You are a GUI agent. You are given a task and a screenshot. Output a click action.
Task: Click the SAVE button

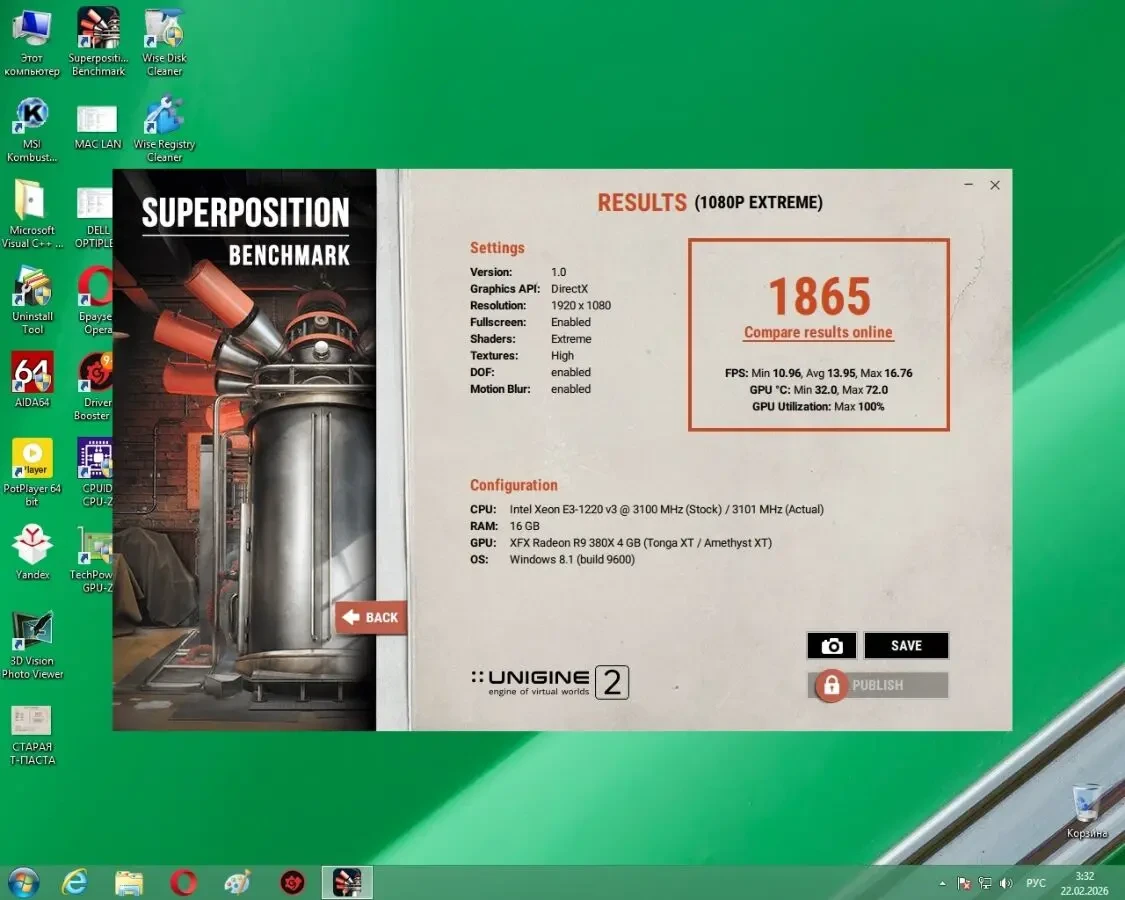906,645
